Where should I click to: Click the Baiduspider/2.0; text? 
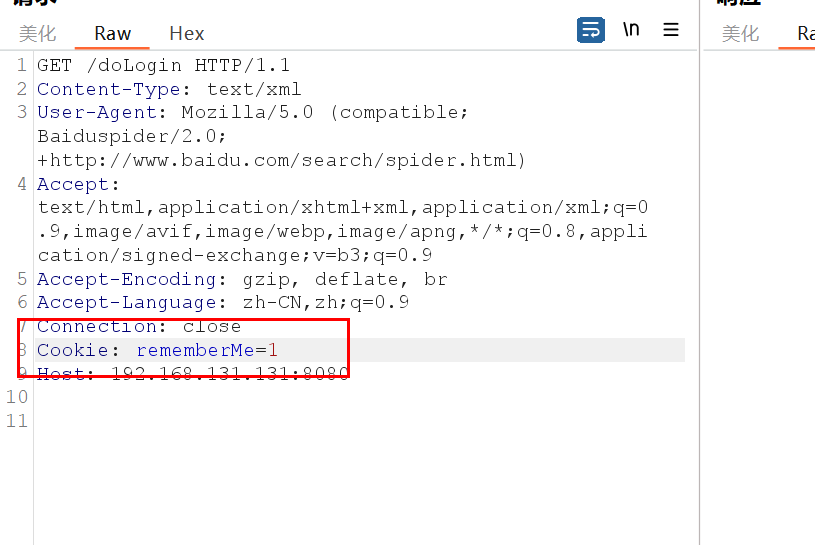(132, 137)
